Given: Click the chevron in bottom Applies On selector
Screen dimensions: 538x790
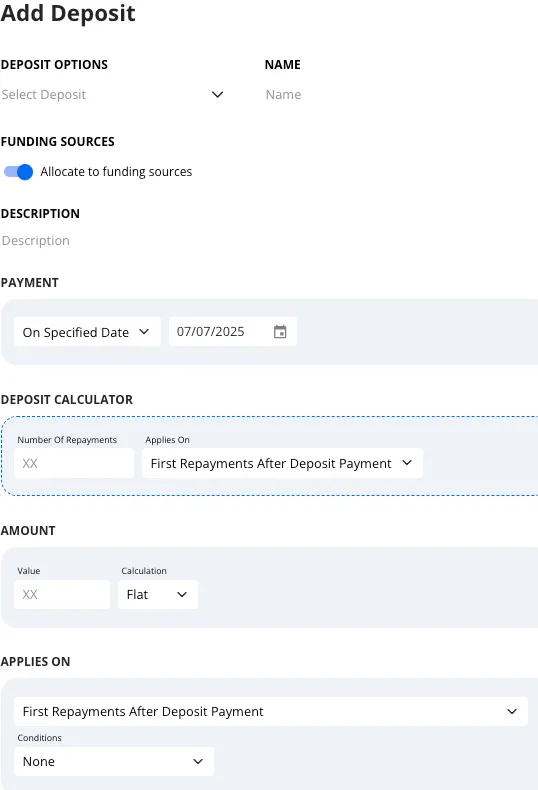Looking at the screenshot, I should click(512, 711).
